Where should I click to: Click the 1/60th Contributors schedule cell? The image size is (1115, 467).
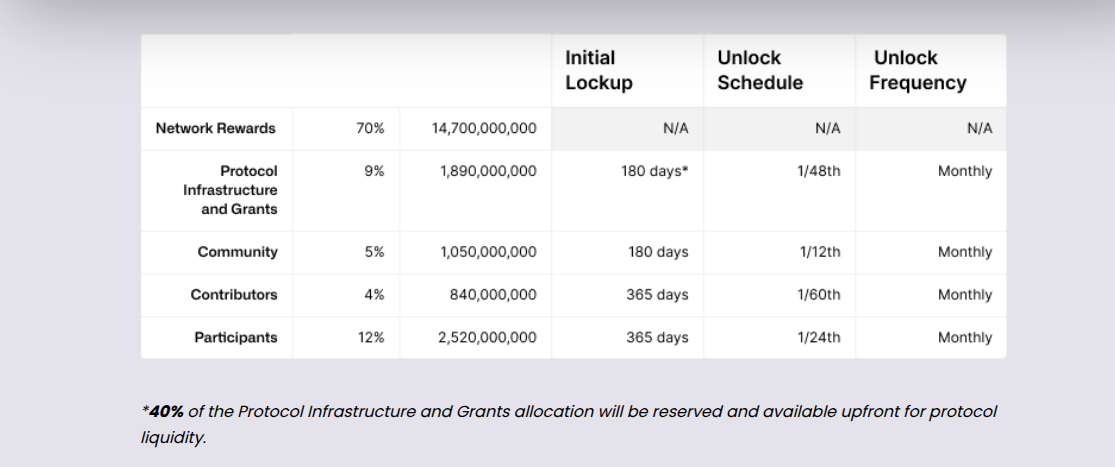pyautogui.click(x=818, y=295)
